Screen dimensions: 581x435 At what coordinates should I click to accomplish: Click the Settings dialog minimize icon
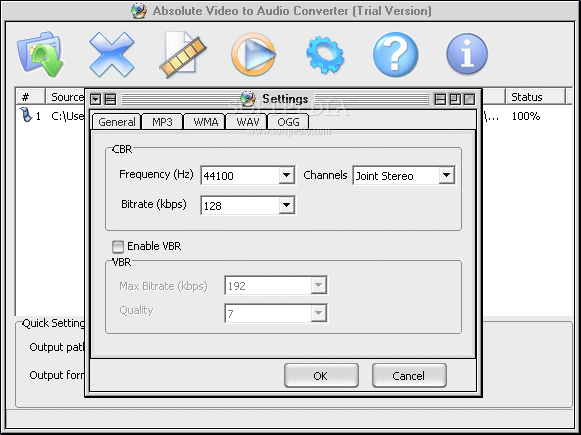coord(440,99)
